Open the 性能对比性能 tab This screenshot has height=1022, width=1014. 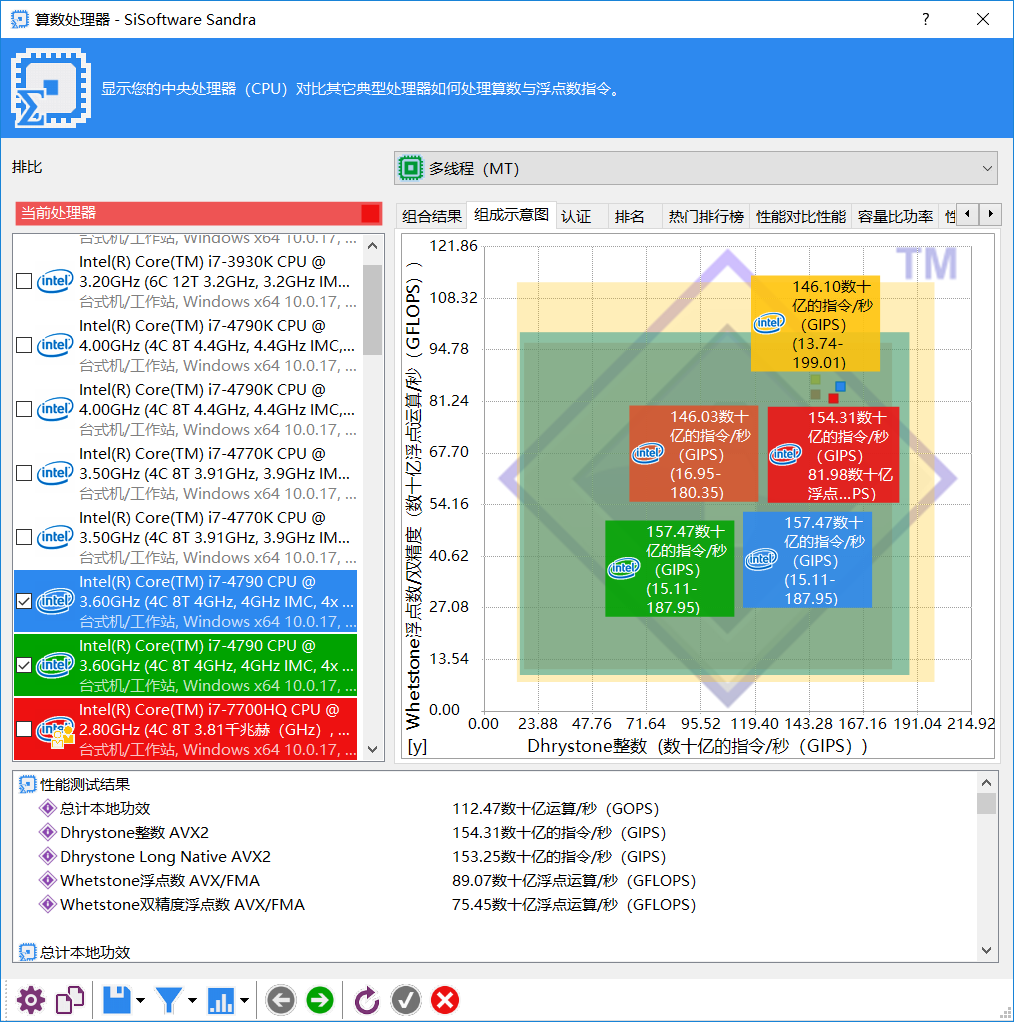click(800, 216)
